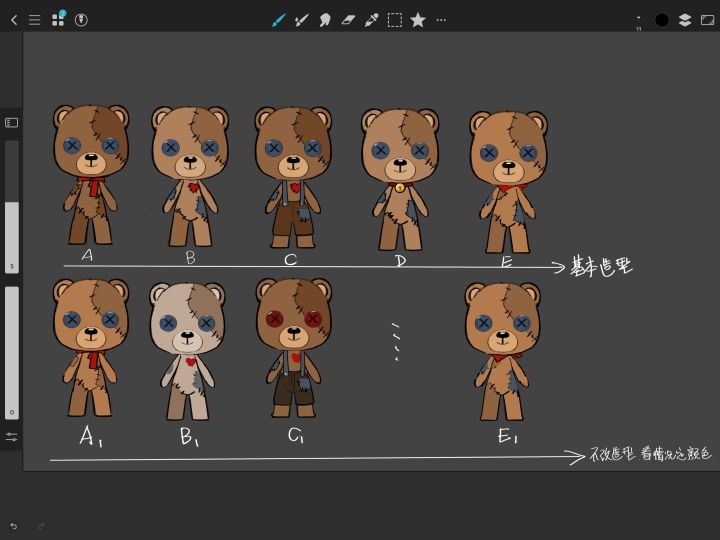
Task: Select the eraser tool
Action: [348, 20]
